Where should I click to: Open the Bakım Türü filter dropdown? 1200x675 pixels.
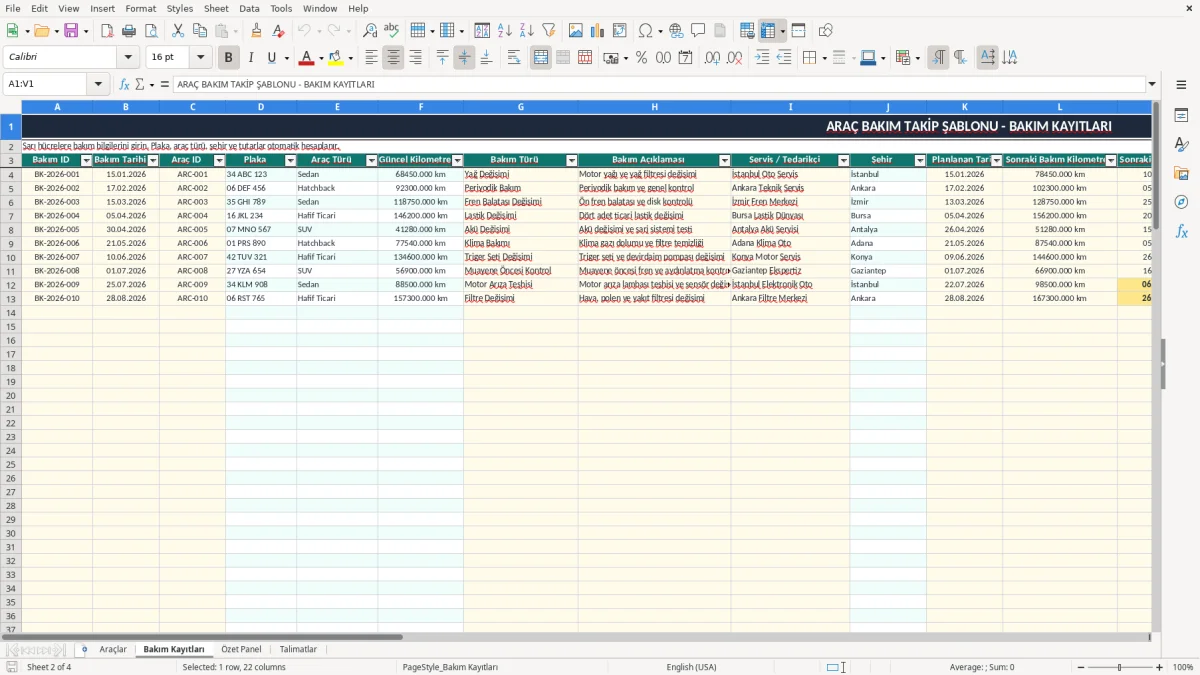pyautogui.click(x=572, y=160)
